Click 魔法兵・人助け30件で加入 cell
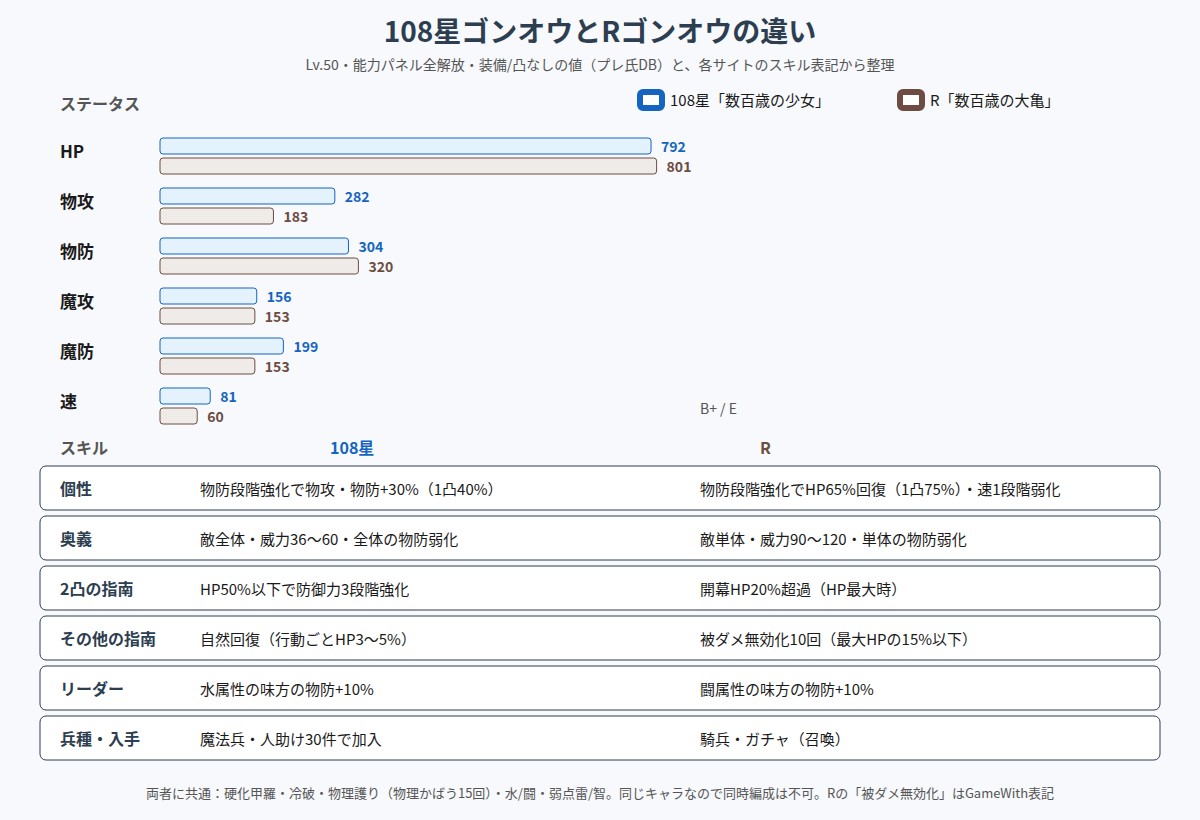 [291, 740]
